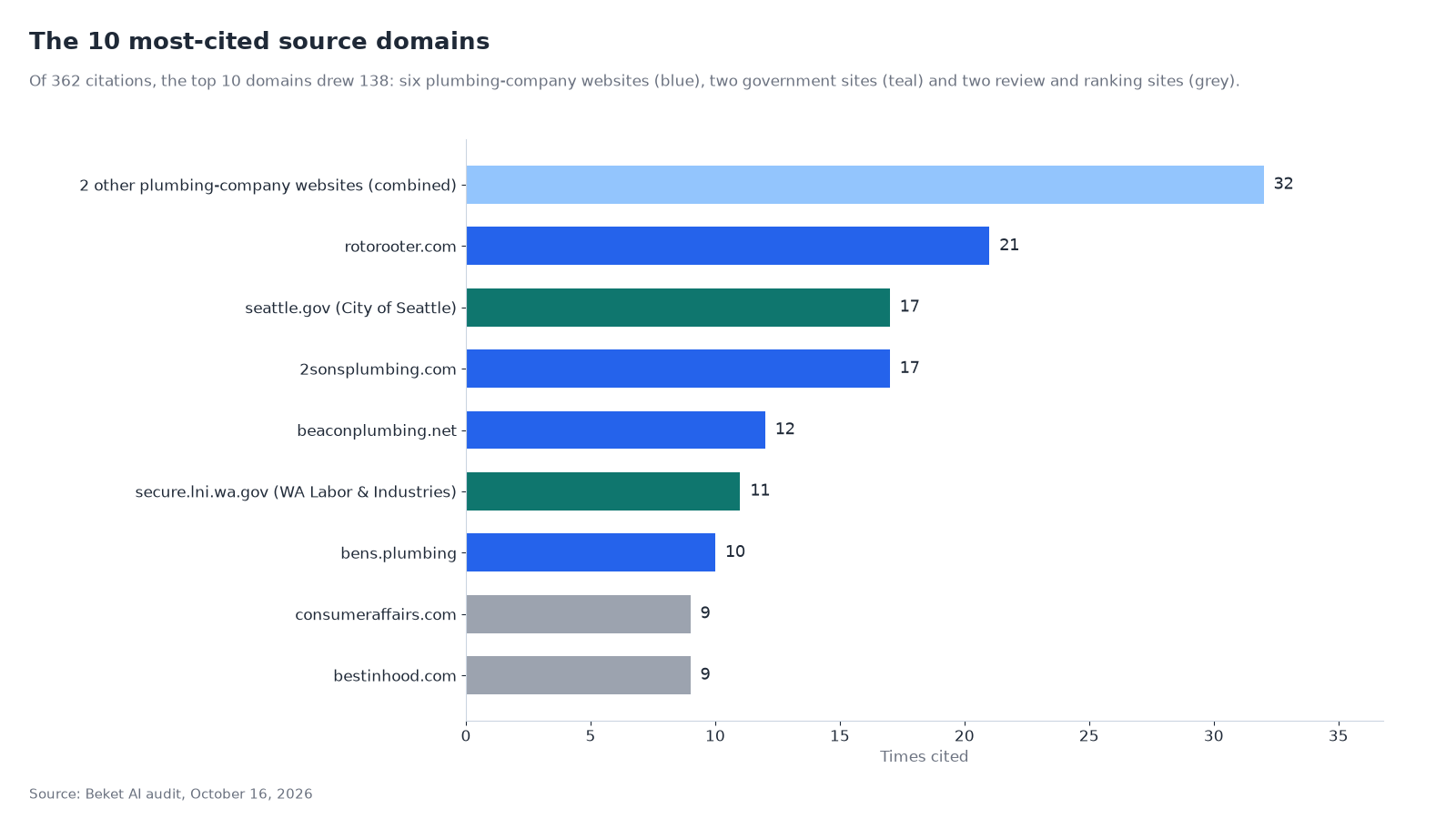The width and height of the screenshot is (1456, 819).
Task: Click the "bens.plumbing" axis label
Action: (399, 553)
